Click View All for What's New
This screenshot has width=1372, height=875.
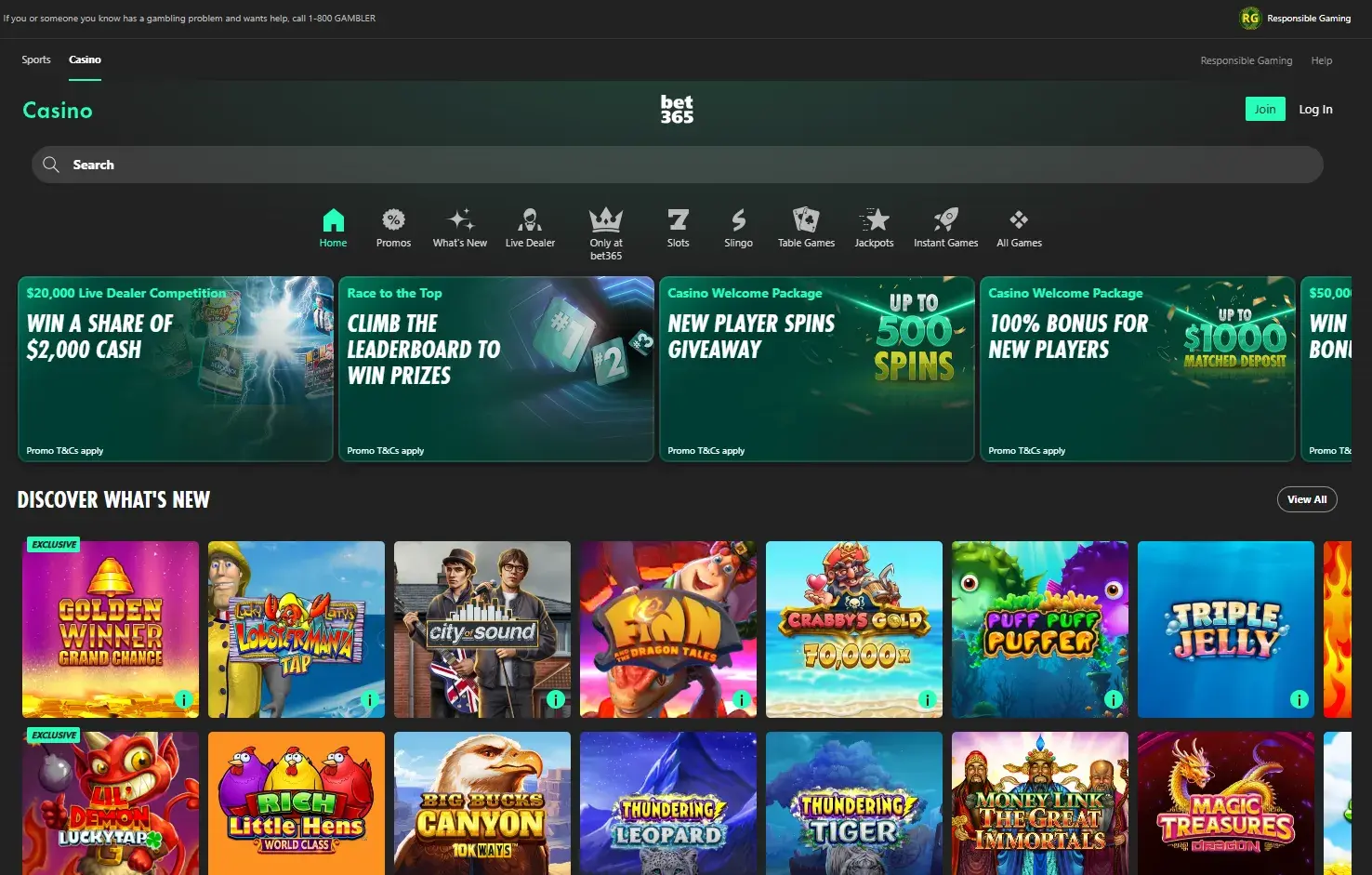pos(1307,499)
